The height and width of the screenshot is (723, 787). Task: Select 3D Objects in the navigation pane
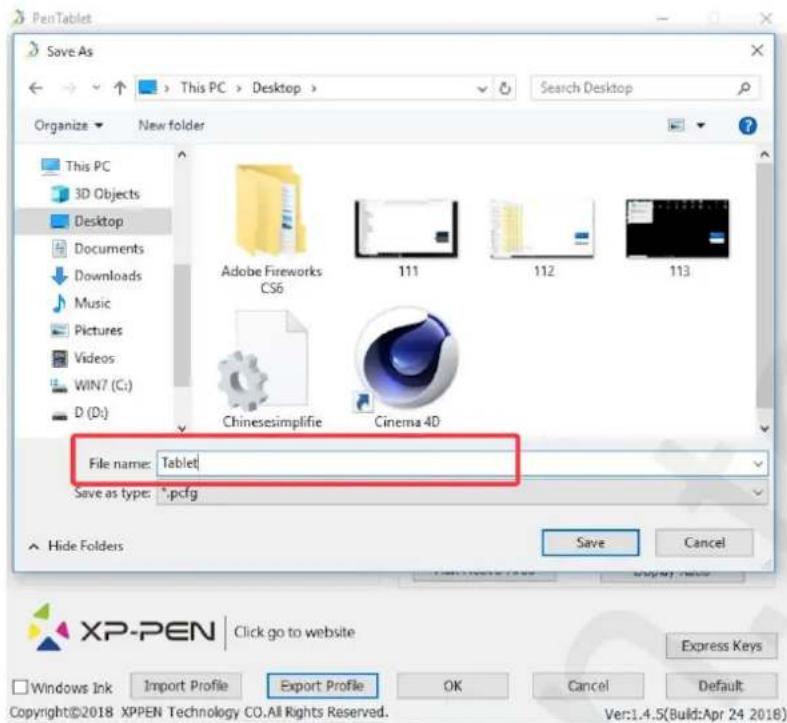coord(95,194)
